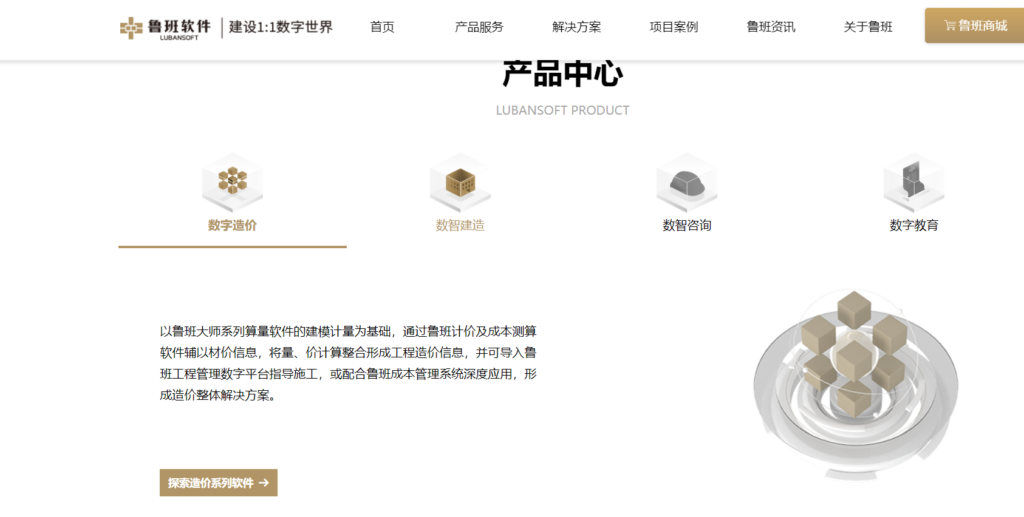
Task: Open the 首页 navigation menu item
Action: (382, 27)
